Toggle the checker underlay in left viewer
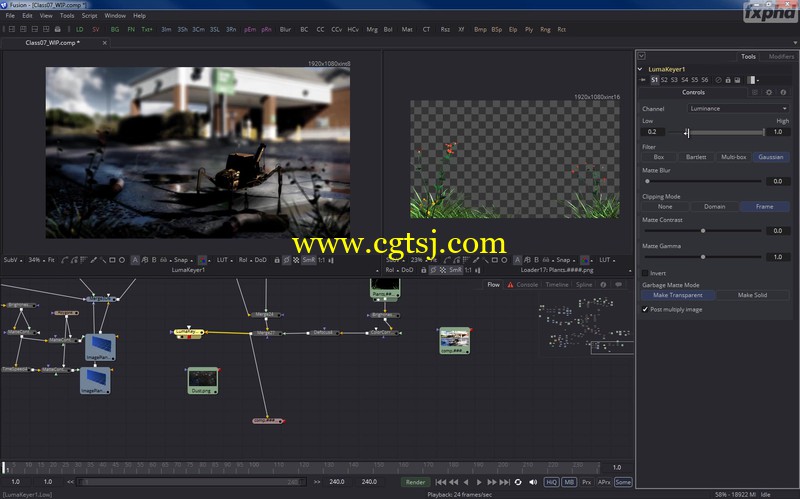This screenshot has width=800, height=499. pyautogui.click(x=296, y=260)
